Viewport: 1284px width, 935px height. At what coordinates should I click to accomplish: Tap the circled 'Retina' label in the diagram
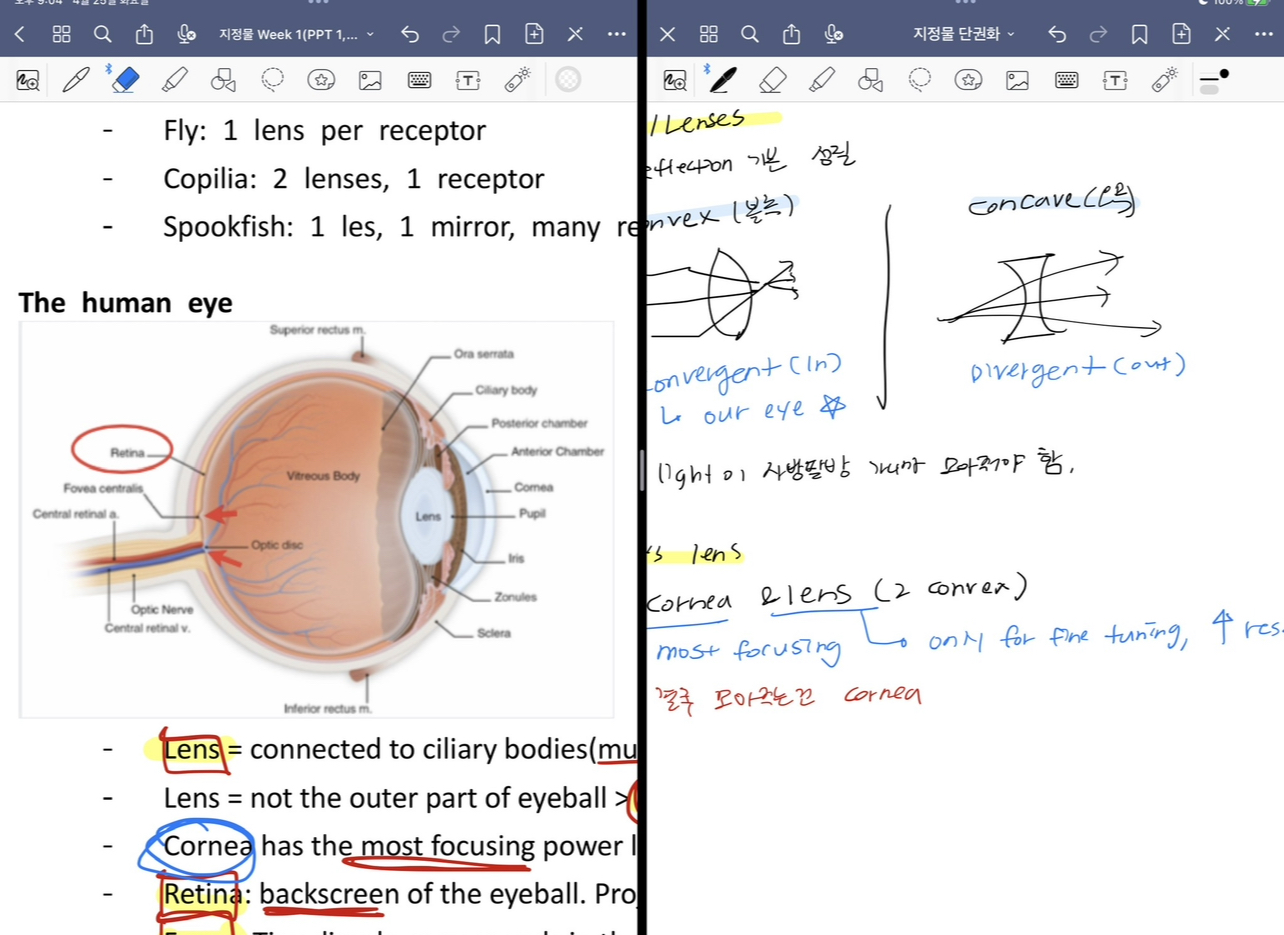(122, 451)
